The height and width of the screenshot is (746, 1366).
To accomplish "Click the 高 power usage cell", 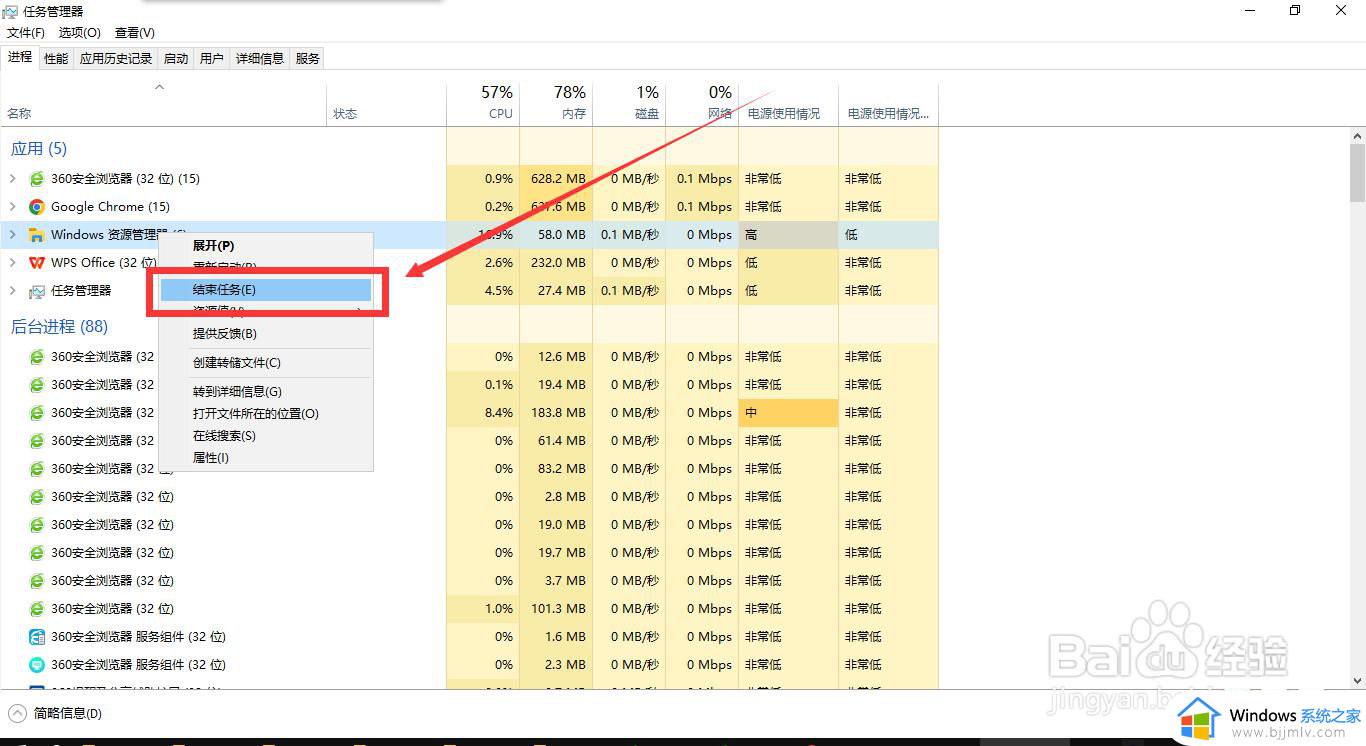I will pos(788,235).
